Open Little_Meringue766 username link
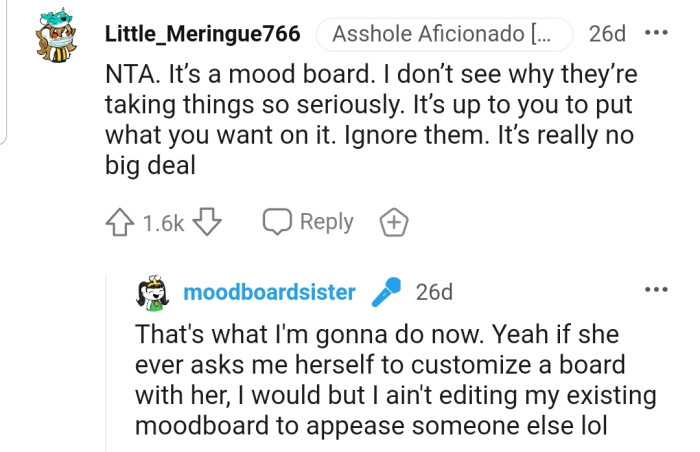 coord(202,34)
